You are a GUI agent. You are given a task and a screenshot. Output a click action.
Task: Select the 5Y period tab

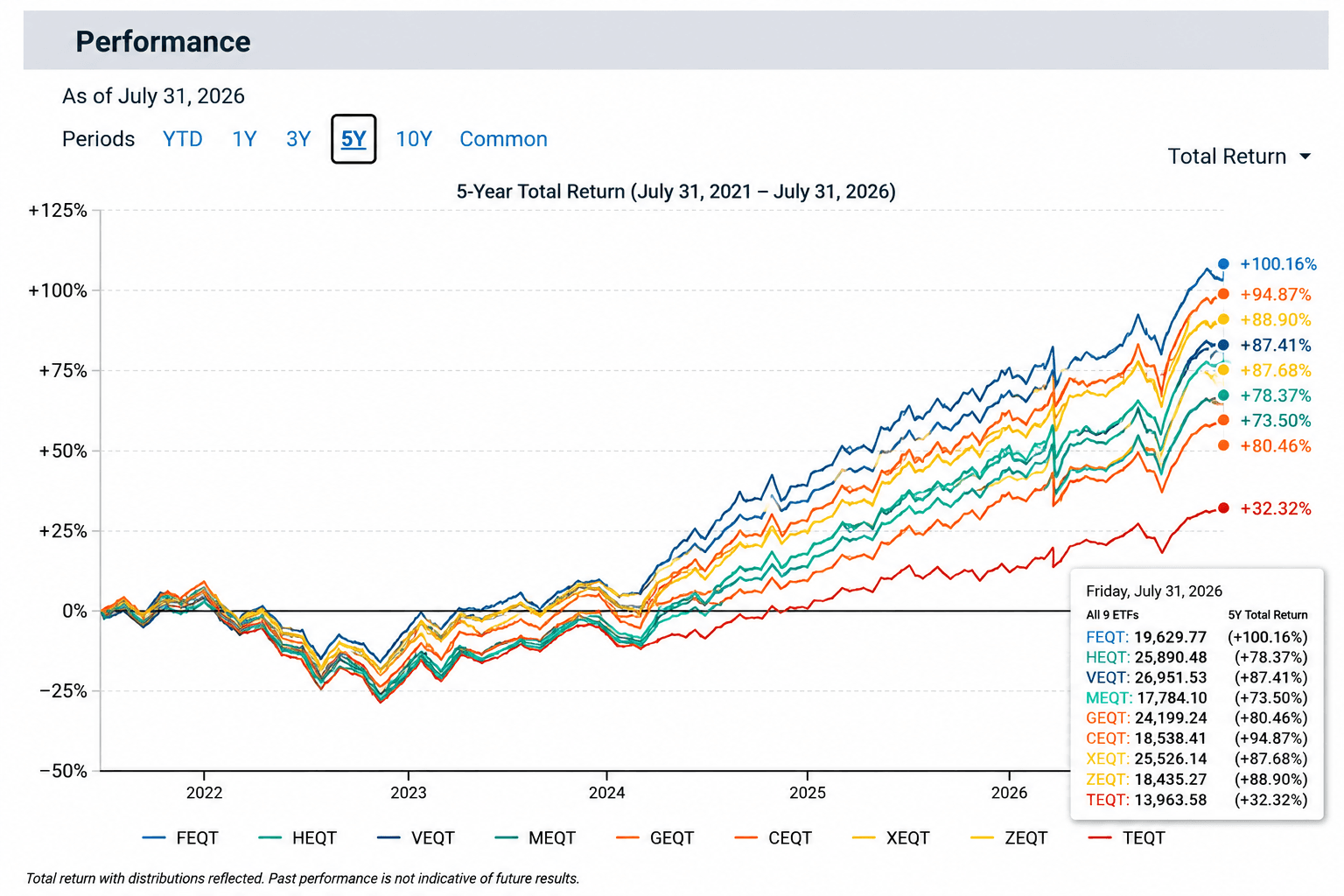click(353, 139)
